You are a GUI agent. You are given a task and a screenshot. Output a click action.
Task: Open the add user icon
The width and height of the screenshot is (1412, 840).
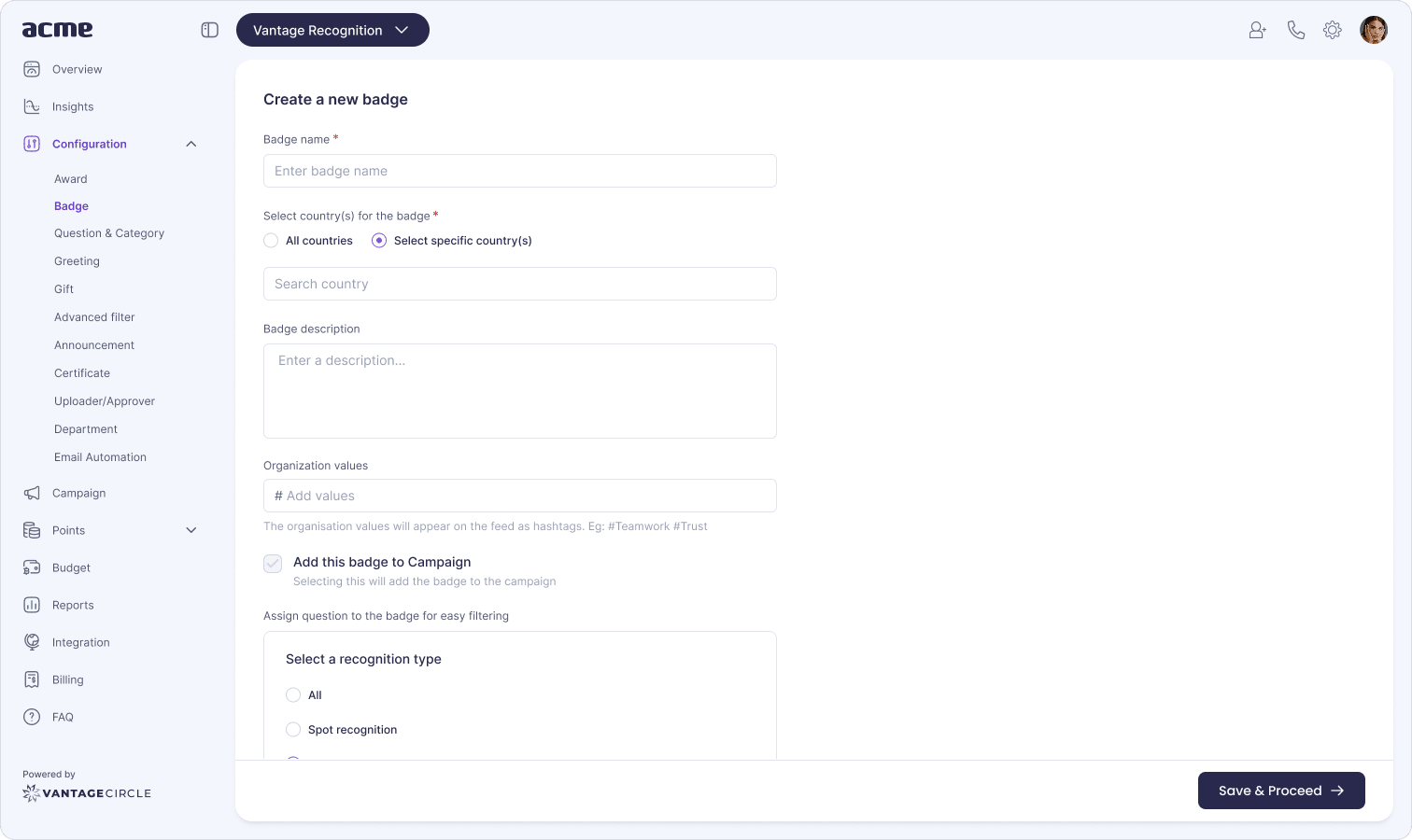tap(1258, 30)
